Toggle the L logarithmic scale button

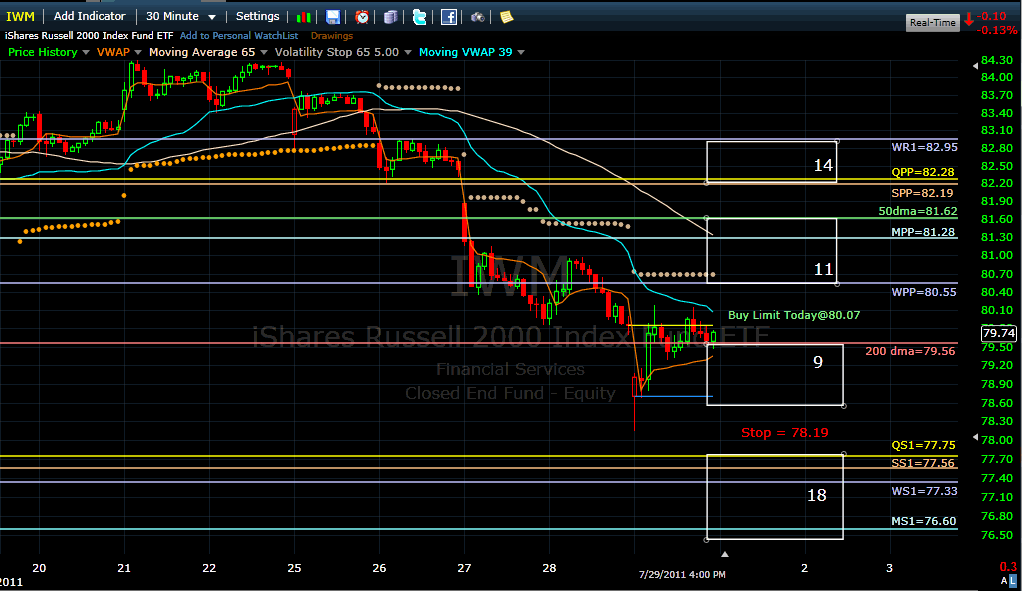[1013, 581]
